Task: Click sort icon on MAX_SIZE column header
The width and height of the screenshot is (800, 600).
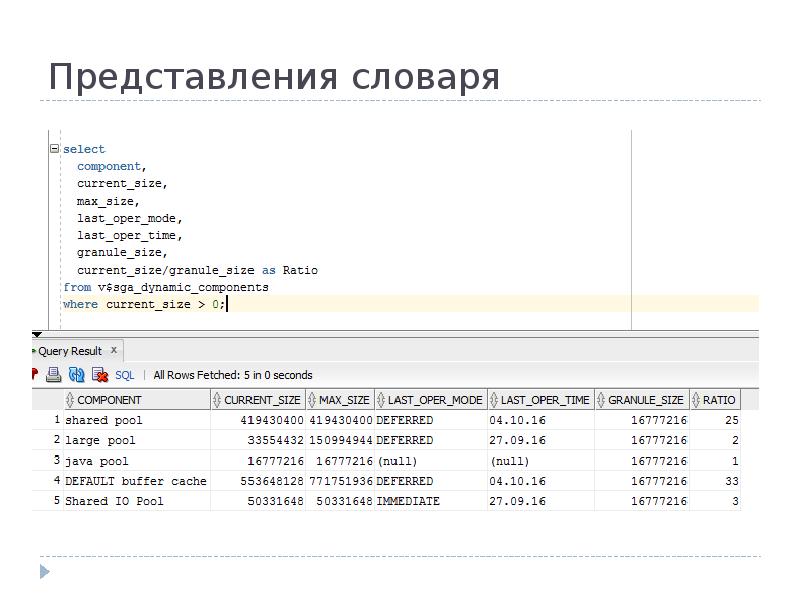Action: (312, 400)
